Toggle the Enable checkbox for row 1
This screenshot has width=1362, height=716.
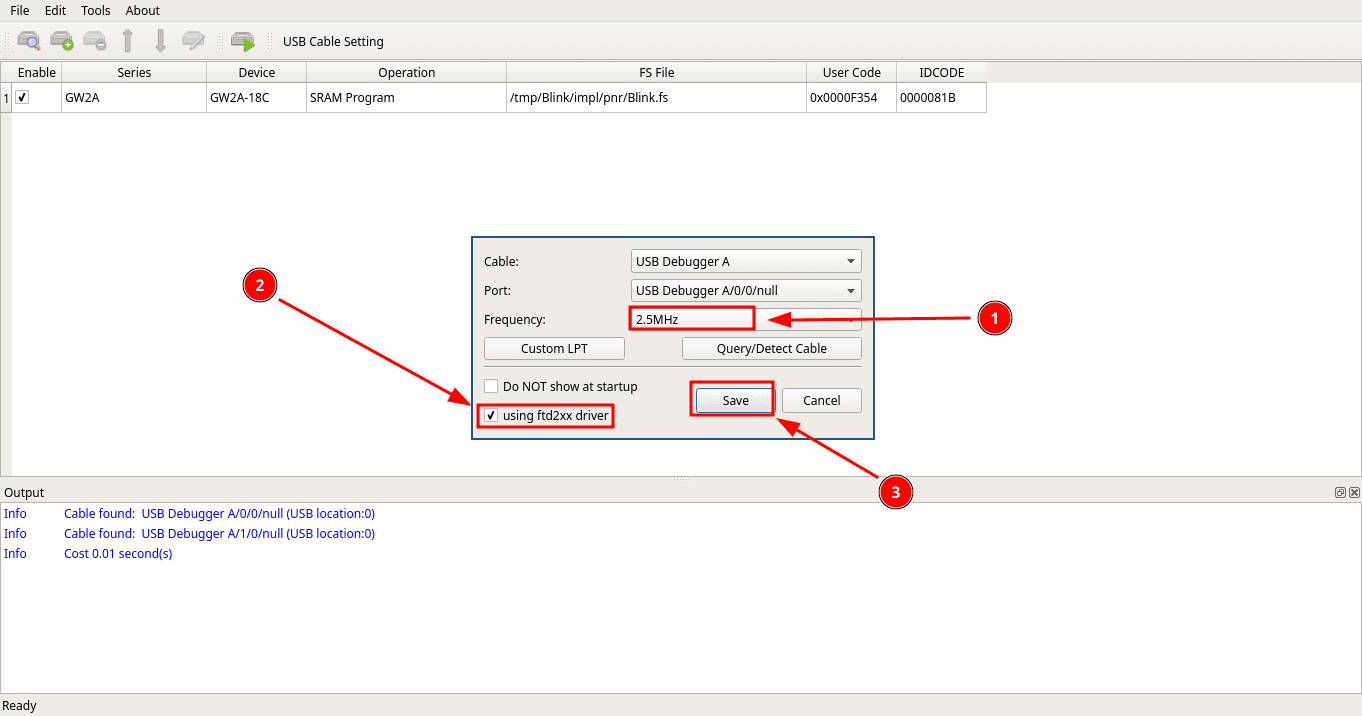(22, 98)
